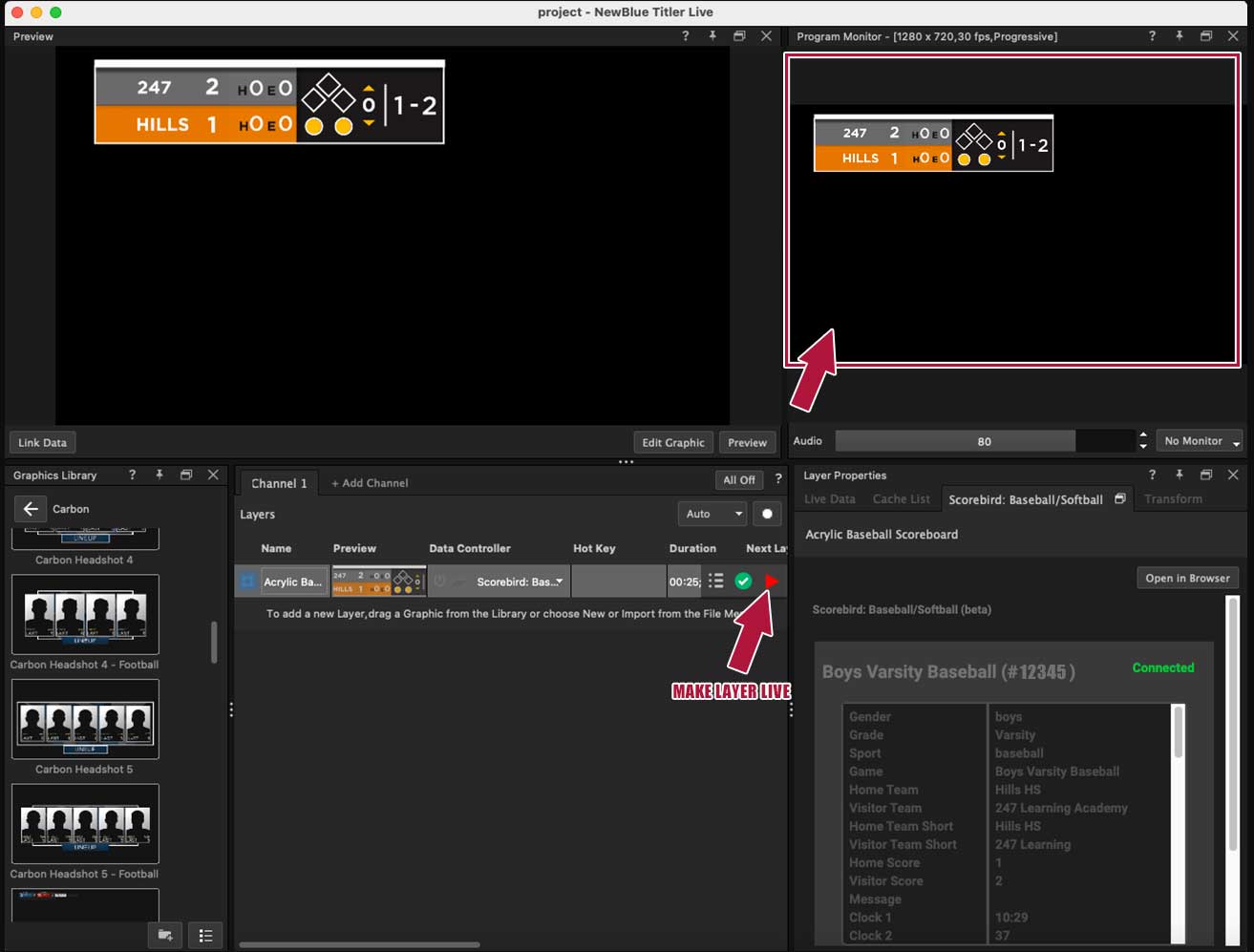Pin the Preview panel
Viewport: 1254px width, 952px height.
(x=712, y=36)
